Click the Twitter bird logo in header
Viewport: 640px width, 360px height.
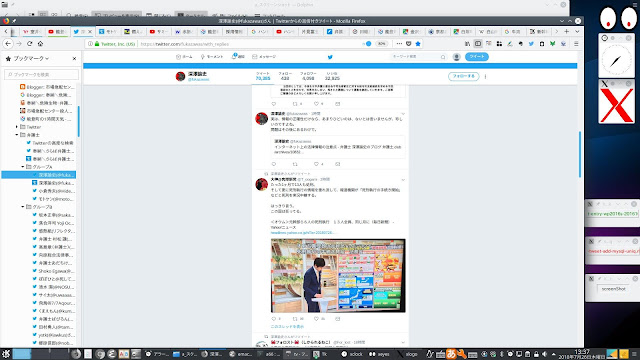click(x=330, y=57)
